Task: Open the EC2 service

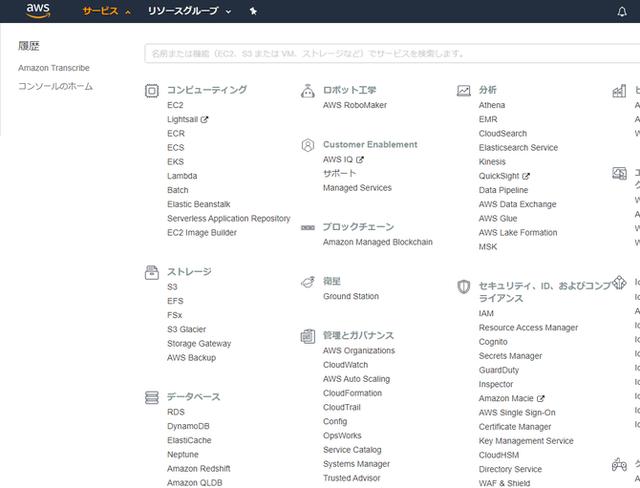Action: pos(175,105)
